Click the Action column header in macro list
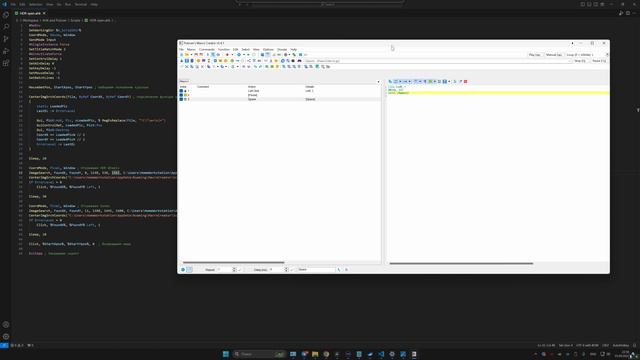 click(x=252, y=87)
